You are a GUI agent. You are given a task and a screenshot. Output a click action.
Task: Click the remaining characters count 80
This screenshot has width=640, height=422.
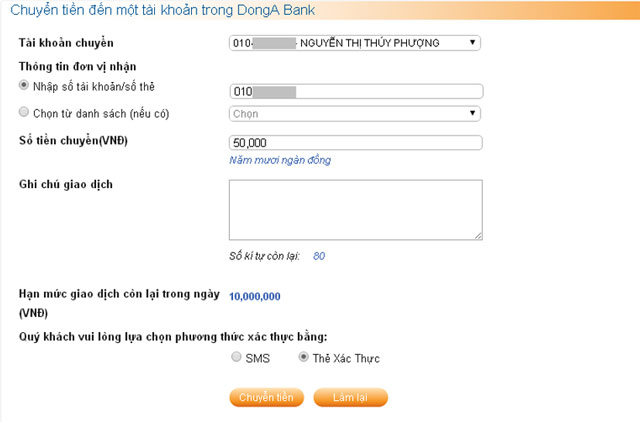[319, 256]
